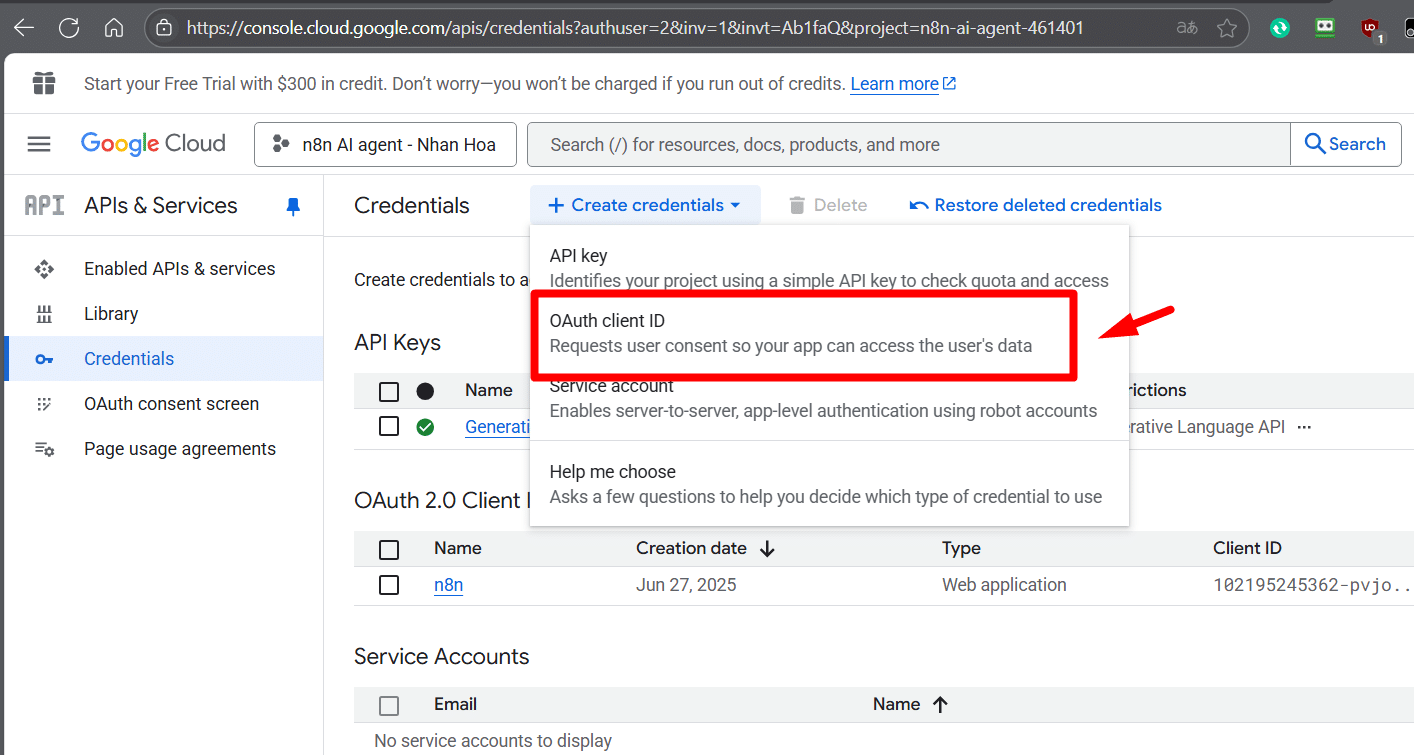Tick the API Keys select-all header checkbox

[389, 391]
